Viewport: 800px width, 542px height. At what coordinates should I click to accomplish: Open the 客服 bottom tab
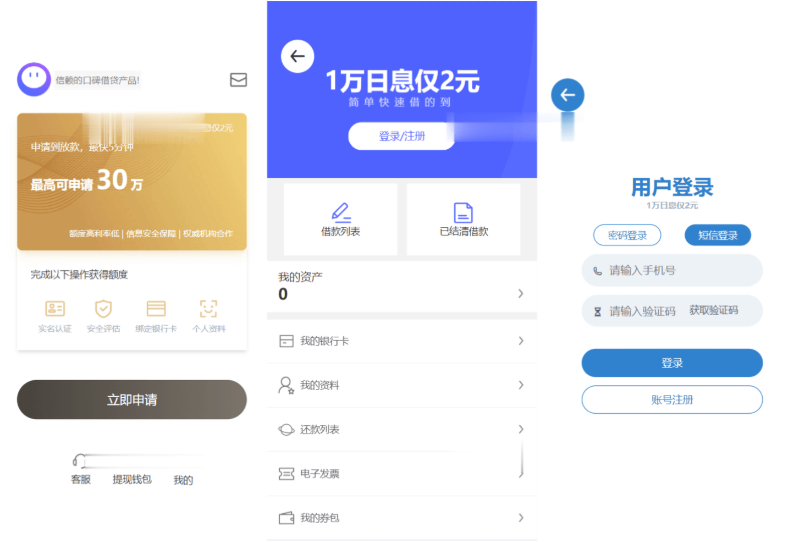(80, 480)
